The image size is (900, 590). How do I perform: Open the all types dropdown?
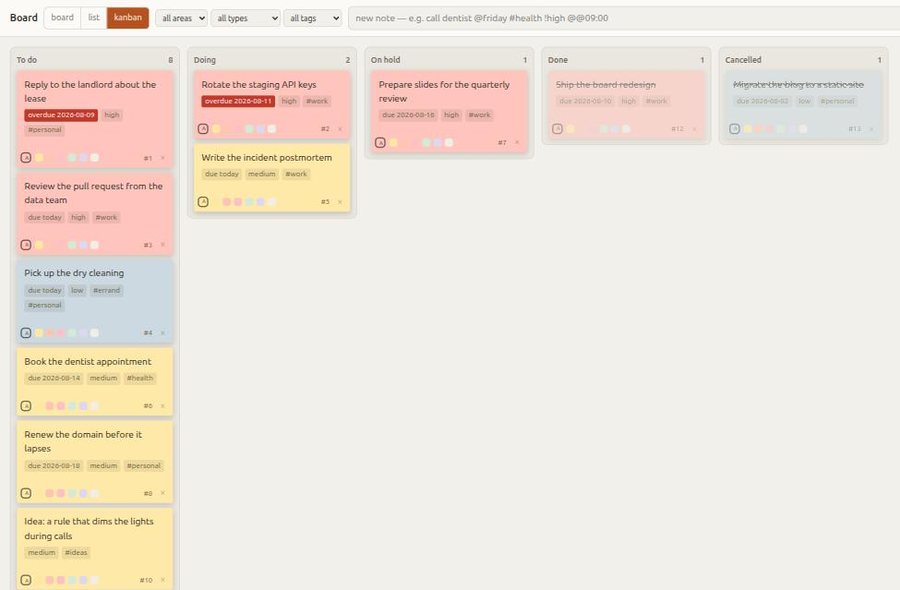246,18
